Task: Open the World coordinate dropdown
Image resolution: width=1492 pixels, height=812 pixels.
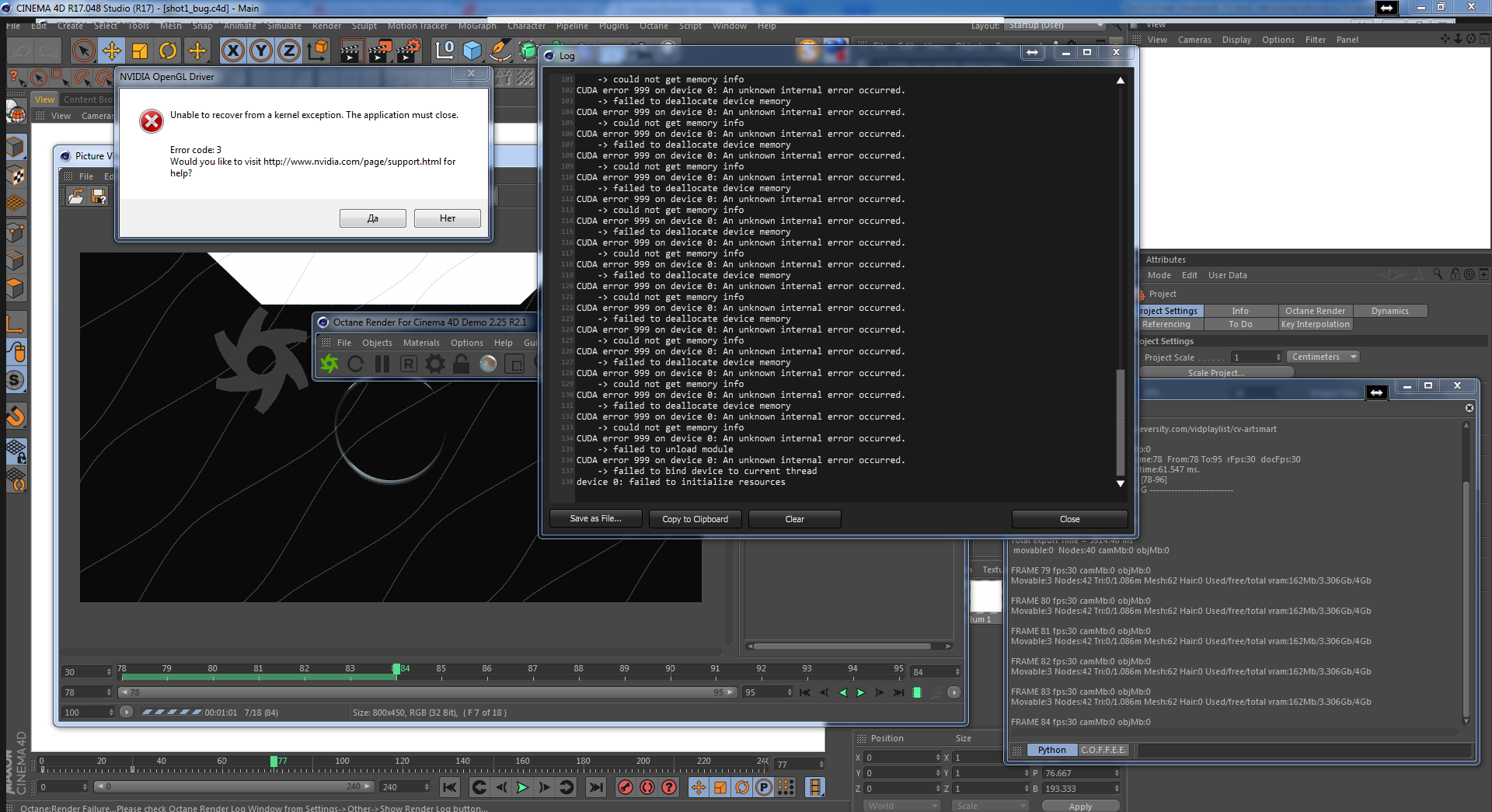Action: [902, 806]
